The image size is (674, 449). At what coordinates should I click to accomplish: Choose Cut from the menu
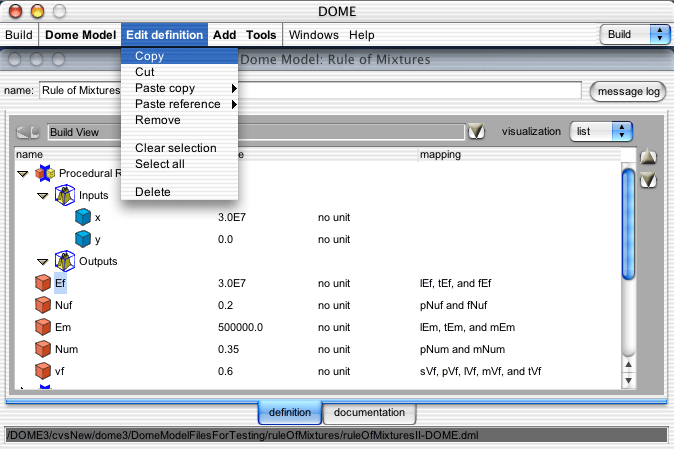pyautogui.click(x=179, y=72)
